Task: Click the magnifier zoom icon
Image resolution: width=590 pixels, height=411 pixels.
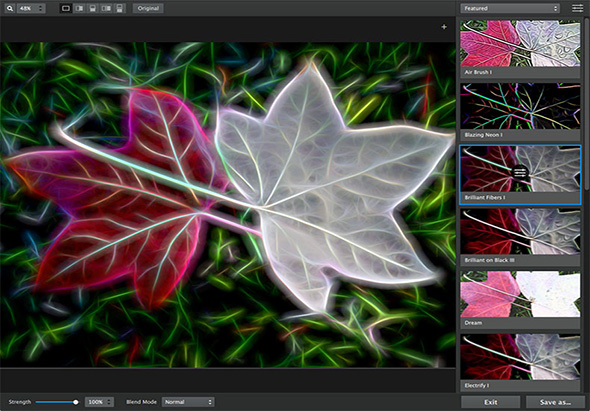Action: coord(10,8)
